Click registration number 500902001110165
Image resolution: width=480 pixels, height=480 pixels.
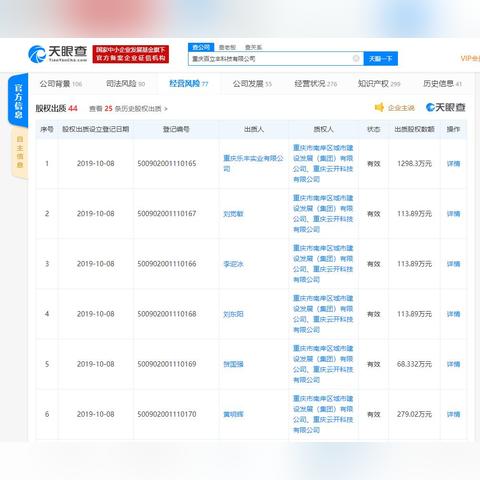[167, 164]
